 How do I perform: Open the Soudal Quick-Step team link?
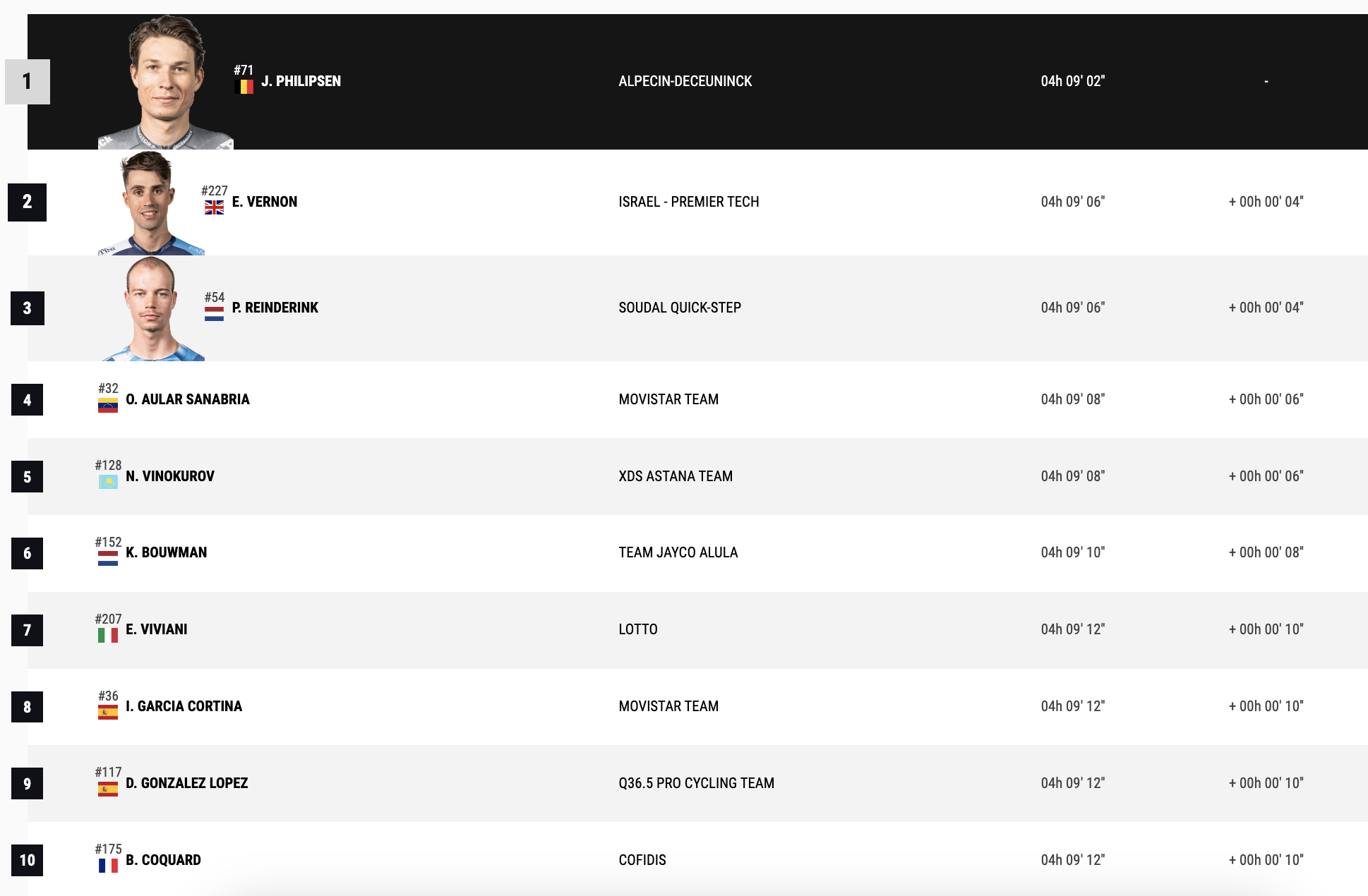(680, 308)
